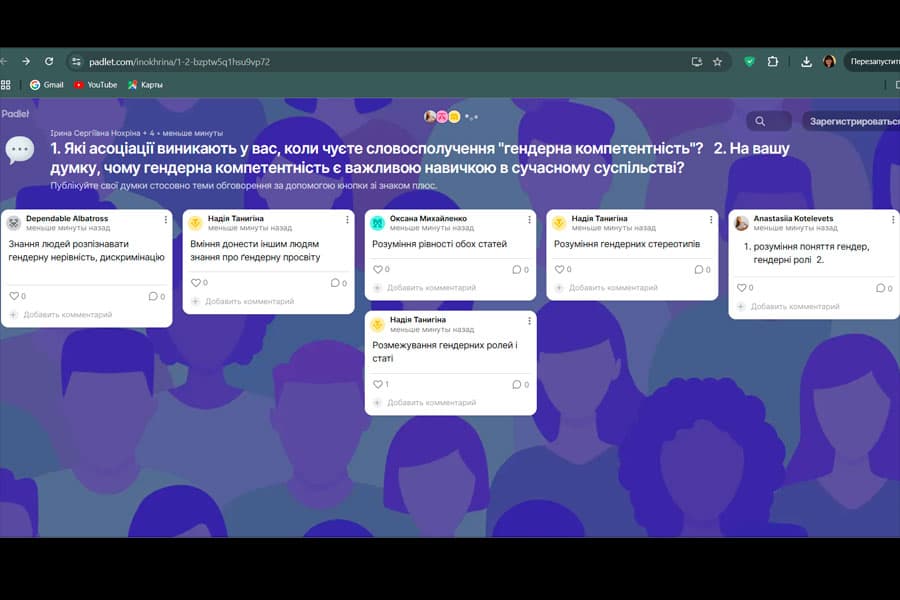Click the avatar on 'Розмежування гендерних ролей' post
This screenshot has height=600, width=900.
pos(378,324)
